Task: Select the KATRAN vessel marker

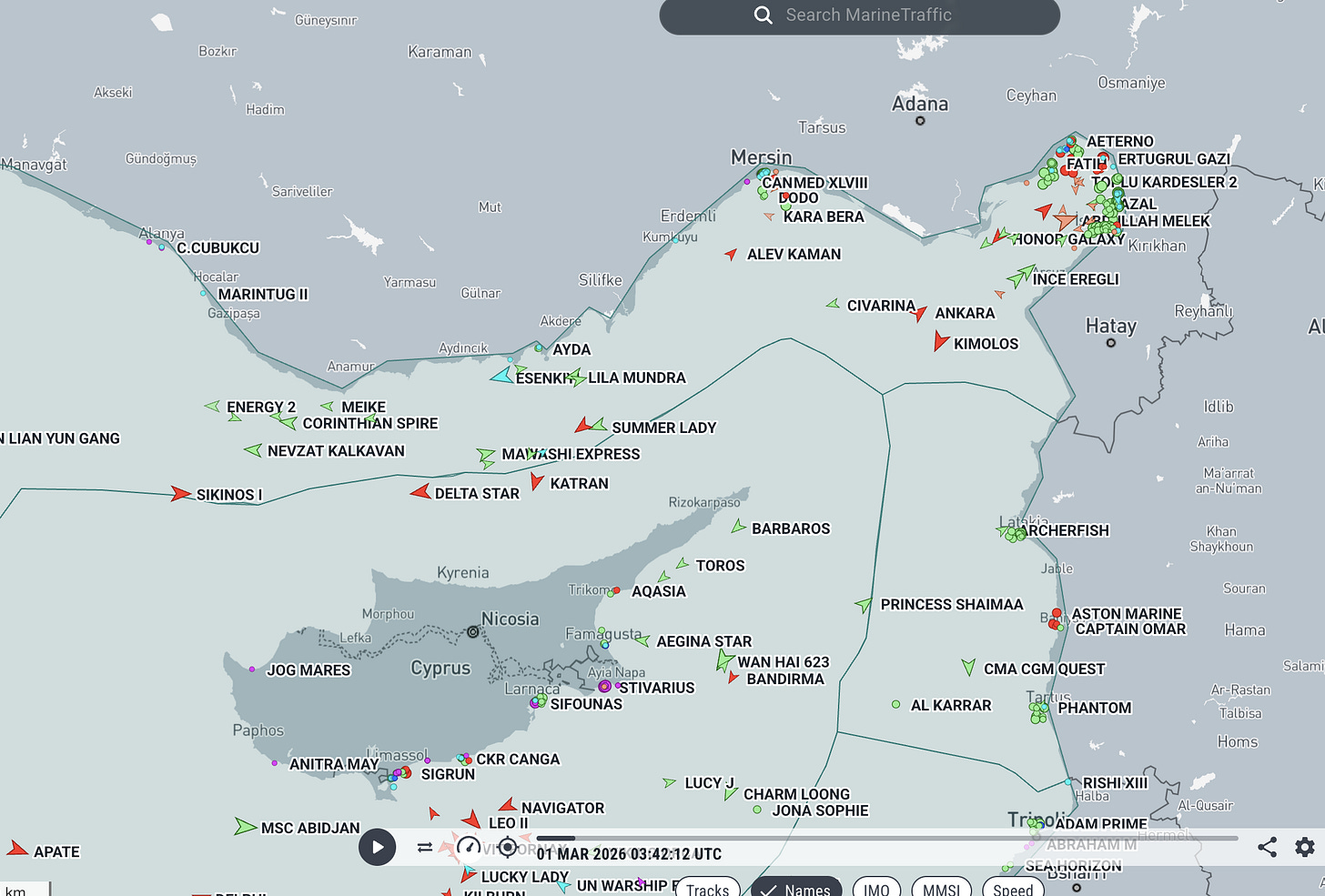Action: (x=537, y=481)
